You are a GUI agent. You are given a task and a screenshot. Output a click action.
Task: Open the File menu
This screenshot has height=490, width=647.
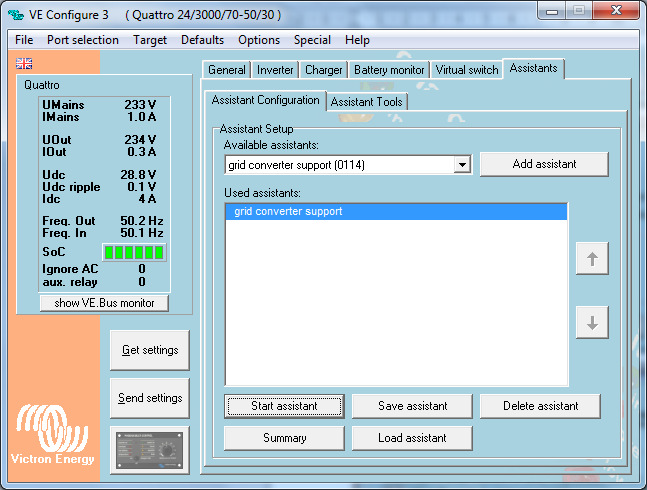click(24, 40)
